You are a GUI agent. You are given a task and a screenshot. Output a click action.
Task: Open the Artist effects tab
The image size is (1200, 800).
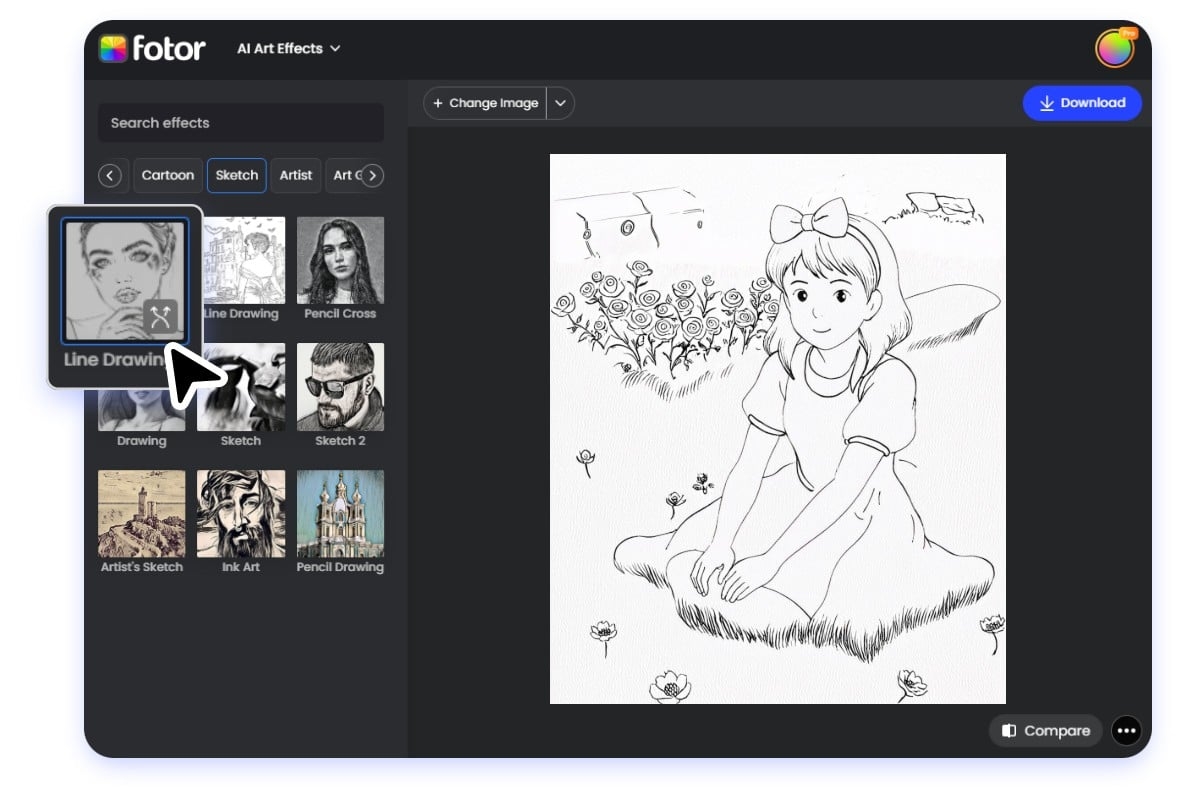[x=295, y=175]
